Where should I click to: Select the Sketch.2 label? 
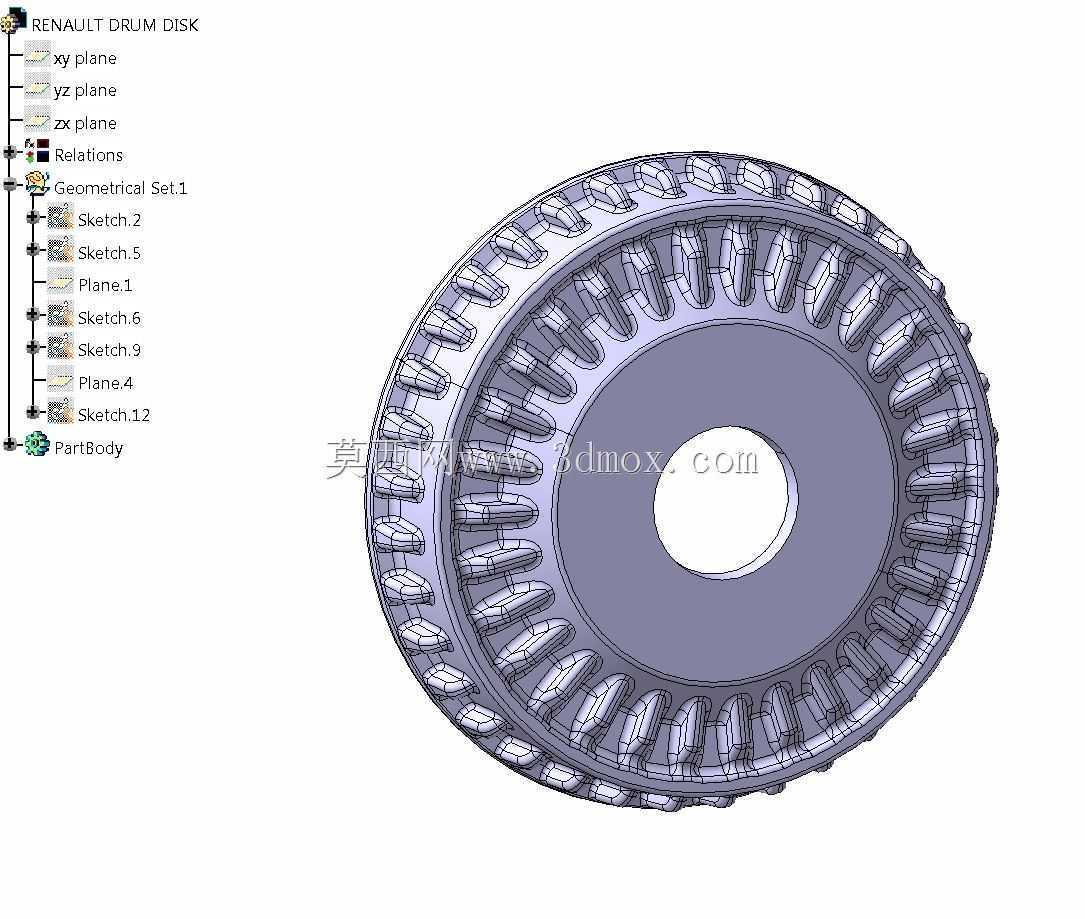(x=109, y=220)
